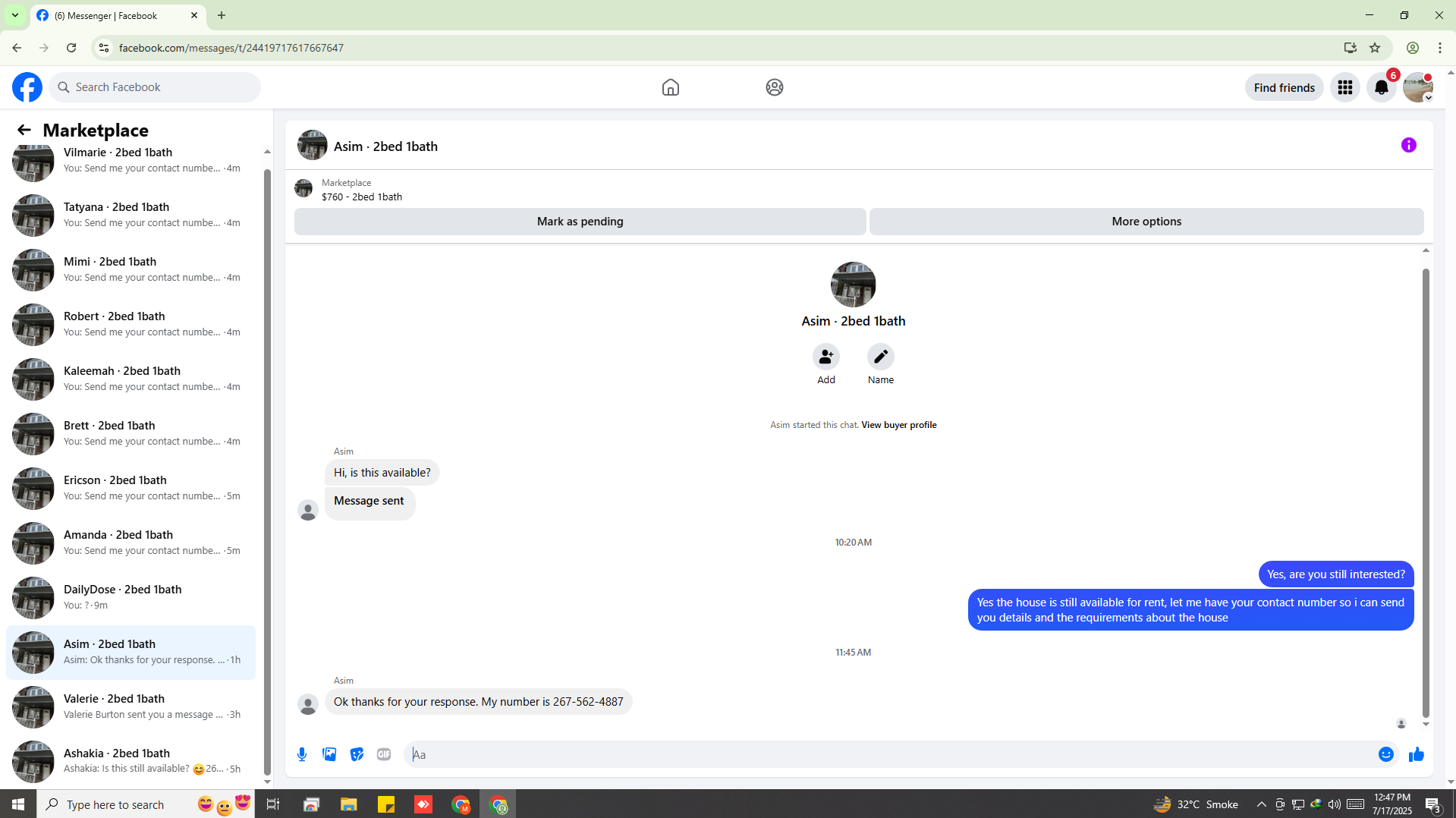1456x818 pixels.
Task: Open the emoji picker icon
Action: coord(1386,754)
